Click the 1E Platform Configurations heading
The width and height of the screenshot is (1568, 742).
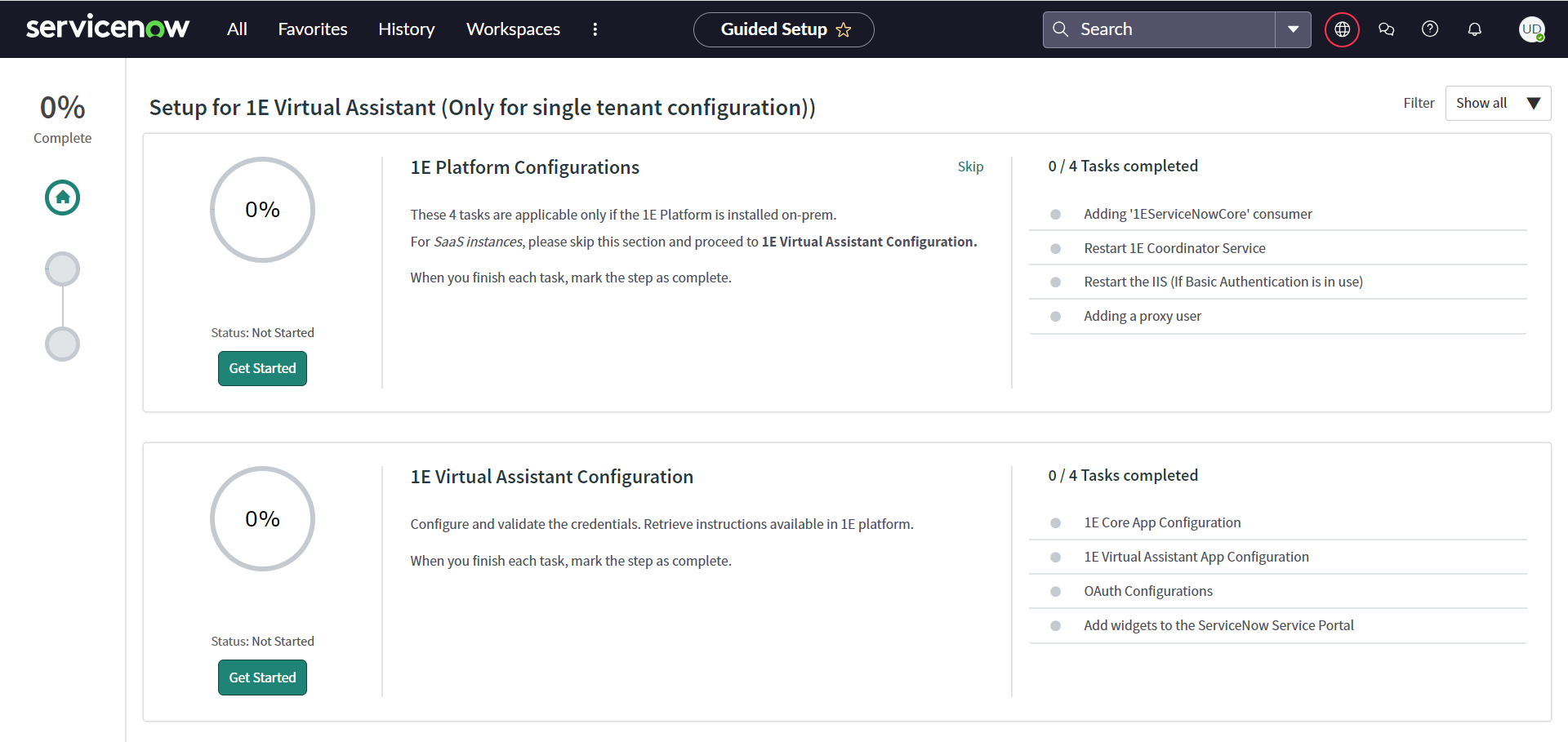tap(524, 167)
